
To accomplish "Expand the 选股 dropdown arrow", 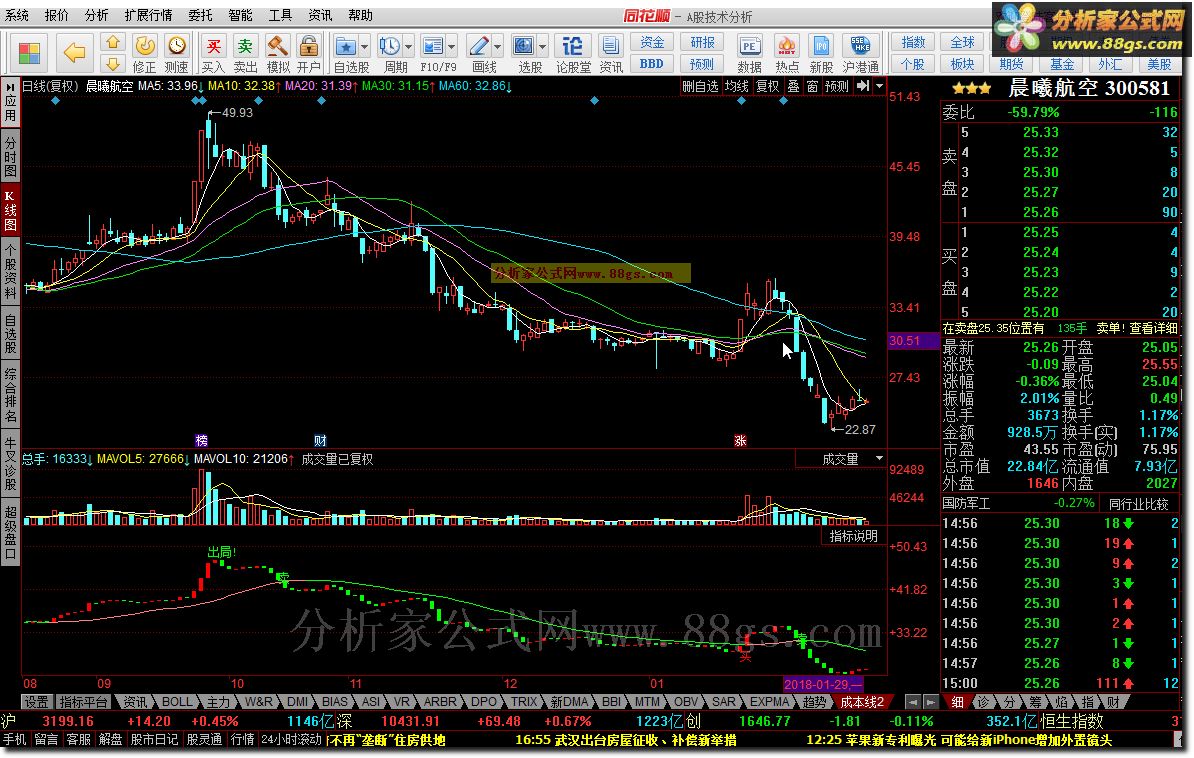I will click(543, 47).
